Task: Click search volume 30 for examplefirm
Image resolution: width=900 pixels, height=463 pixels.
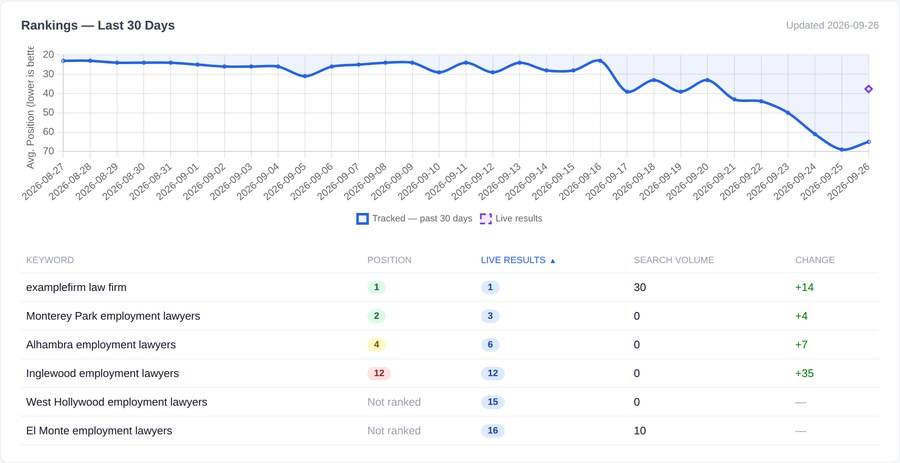Action: click(640, 287)
